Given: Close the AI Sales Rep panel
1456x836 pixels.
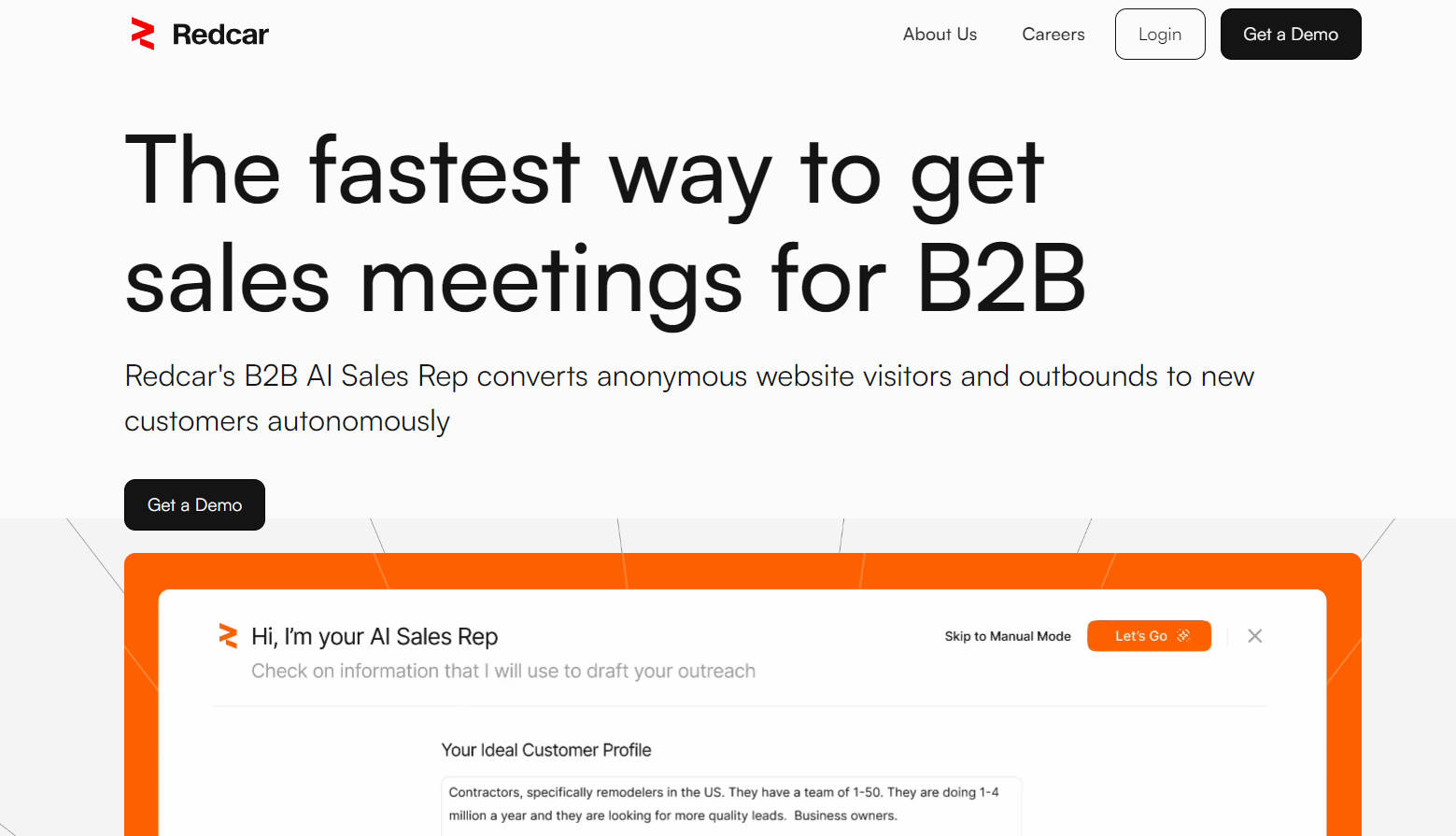Looking at the screenshot, I should [1254, 636].
